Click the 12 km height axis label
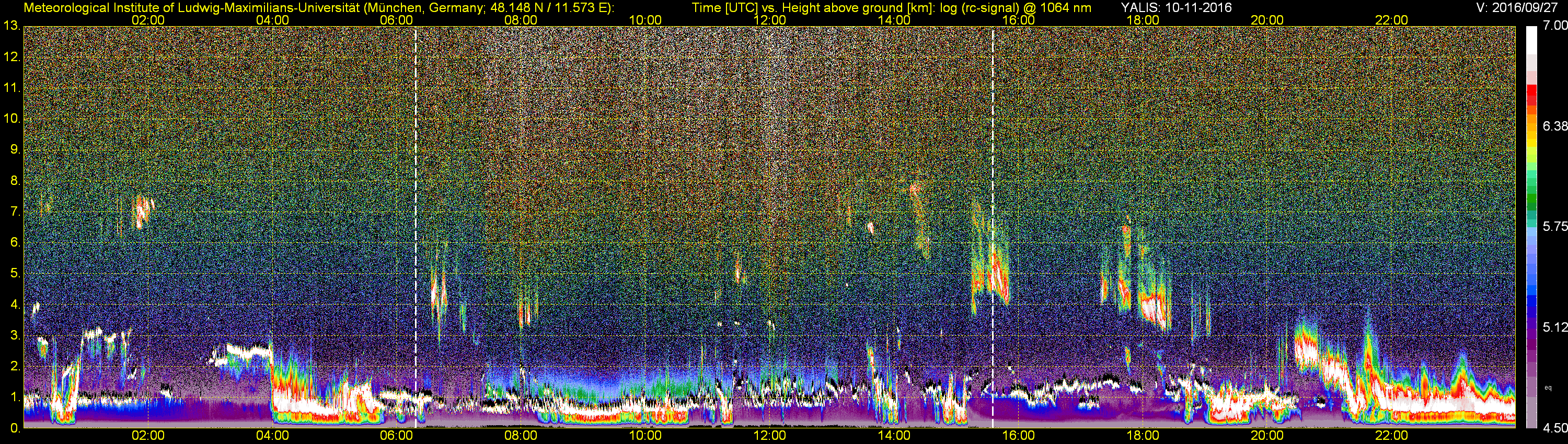Viewport: 1568px width, 444px height. (x=11, y=57)
